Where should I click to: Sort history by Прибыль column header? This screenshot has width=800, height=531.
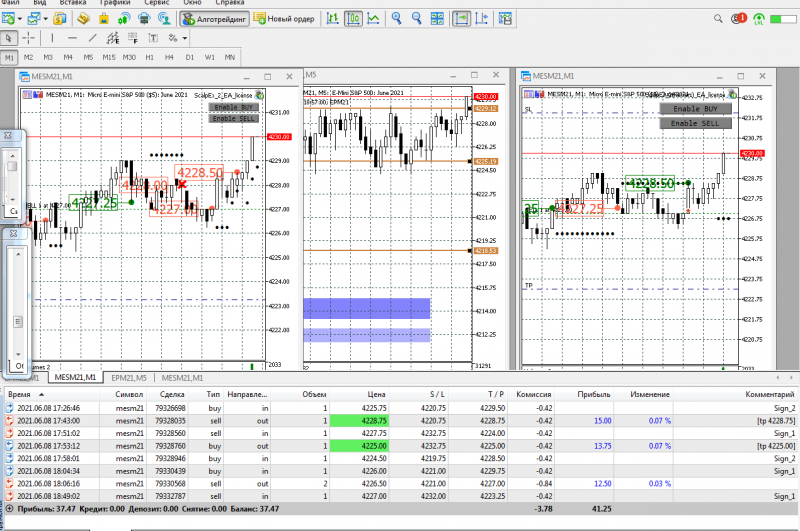(x=584, y=394)
